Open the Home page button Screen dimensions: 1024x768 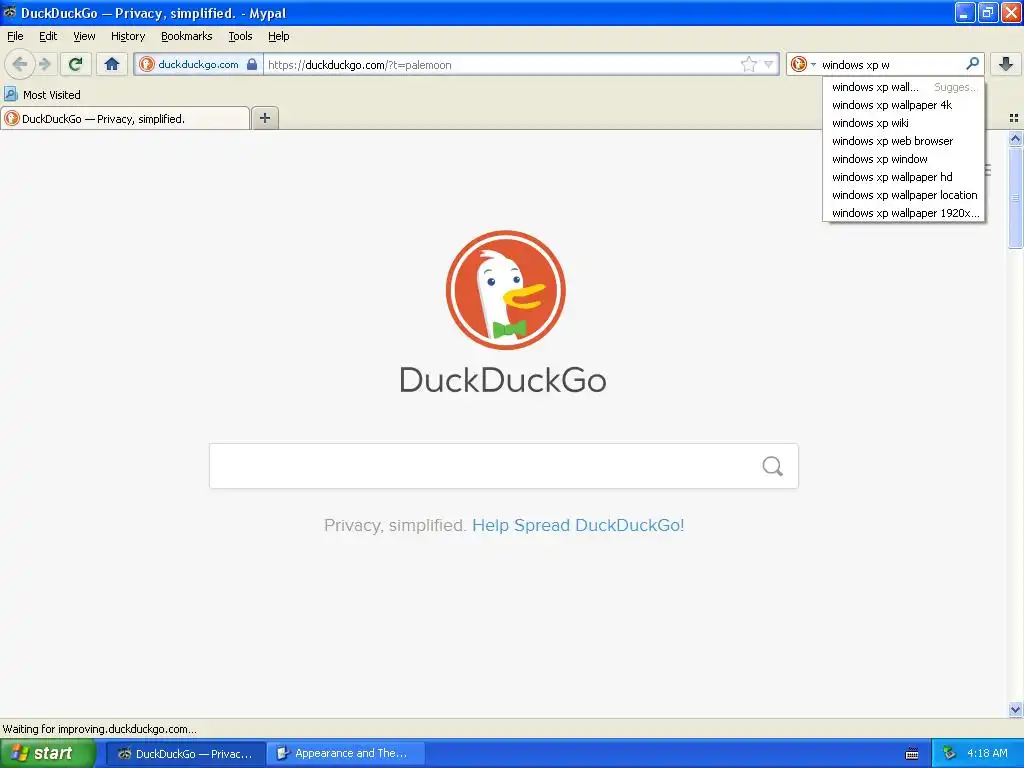[x=112, y=64]
